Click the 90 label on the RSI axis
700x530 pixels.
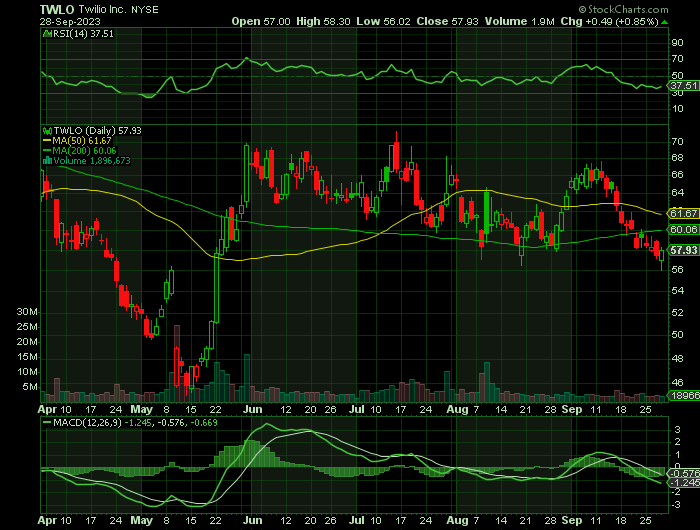(x=678, y=42)
